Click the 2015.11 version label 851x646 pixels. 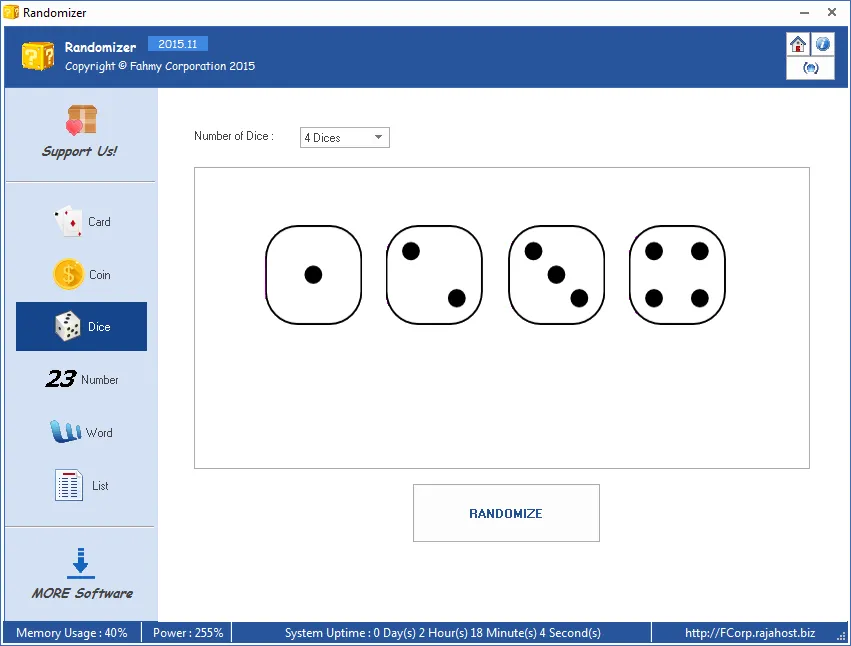tap(178, 44)
